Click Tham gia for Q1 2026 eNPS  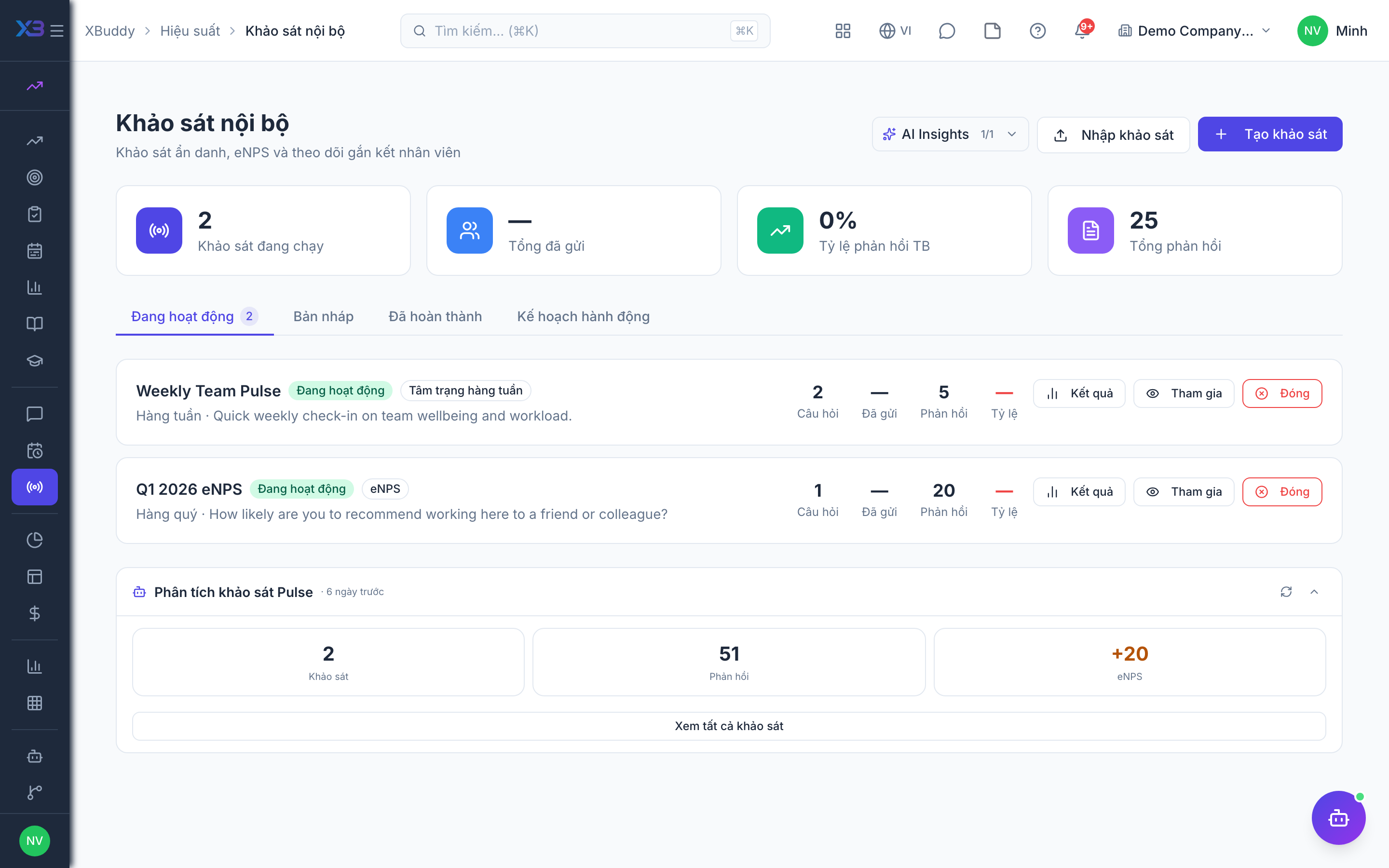click(1184, 491)
